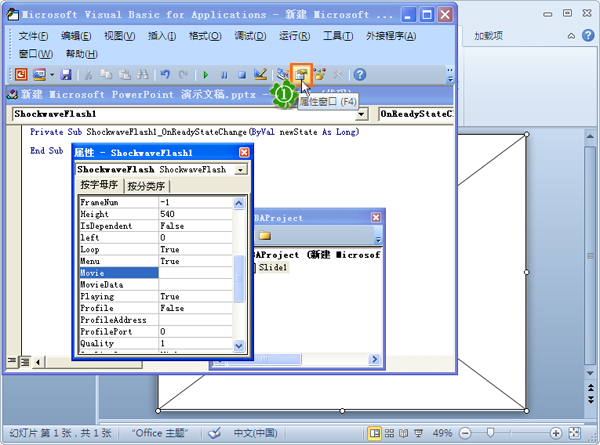Open the 调试(D) menu
Screen dimensions: 600x445
[x=250, y=36]
